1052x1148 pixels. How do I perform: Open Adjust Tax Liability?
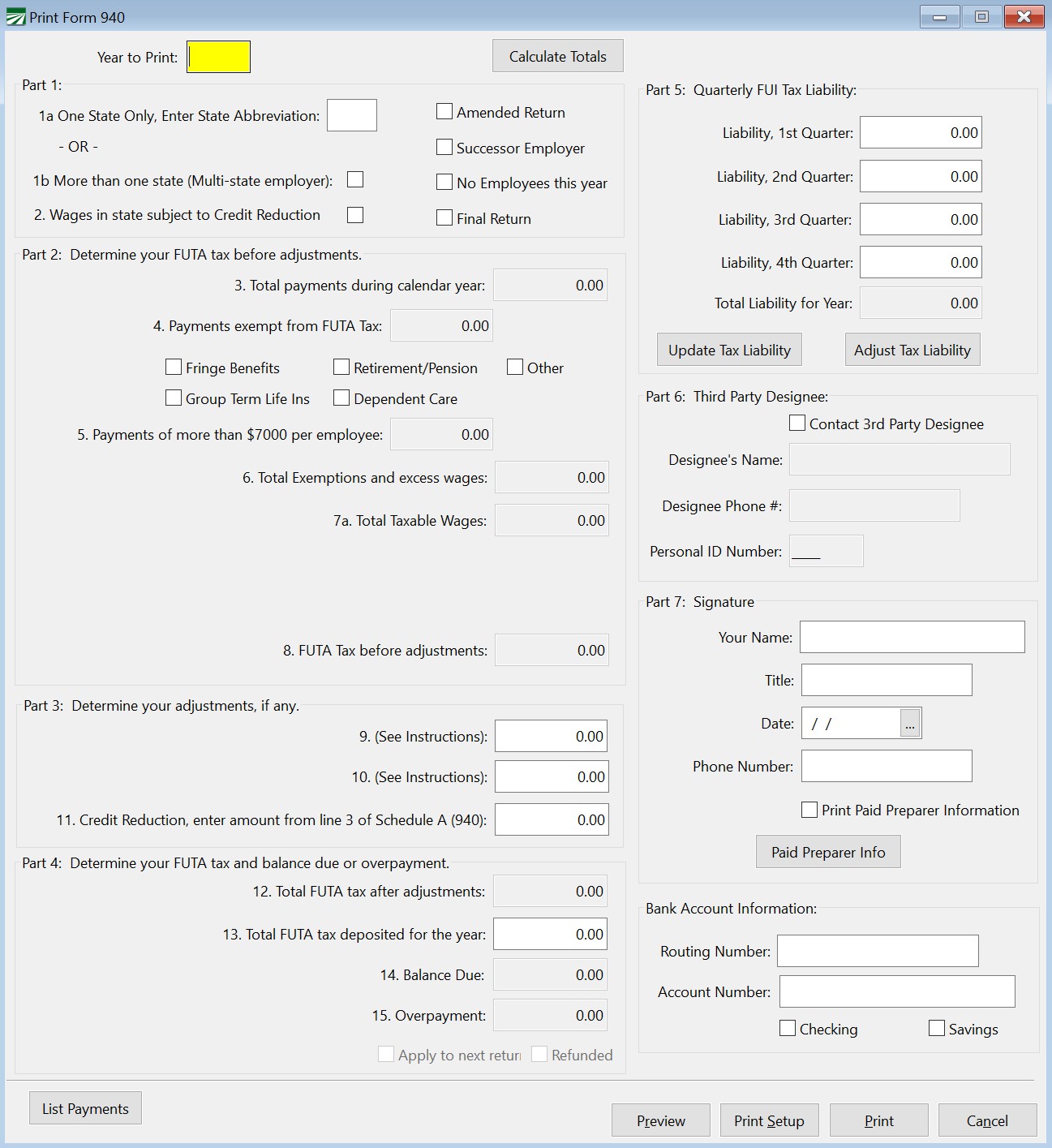tap(912, 350)
